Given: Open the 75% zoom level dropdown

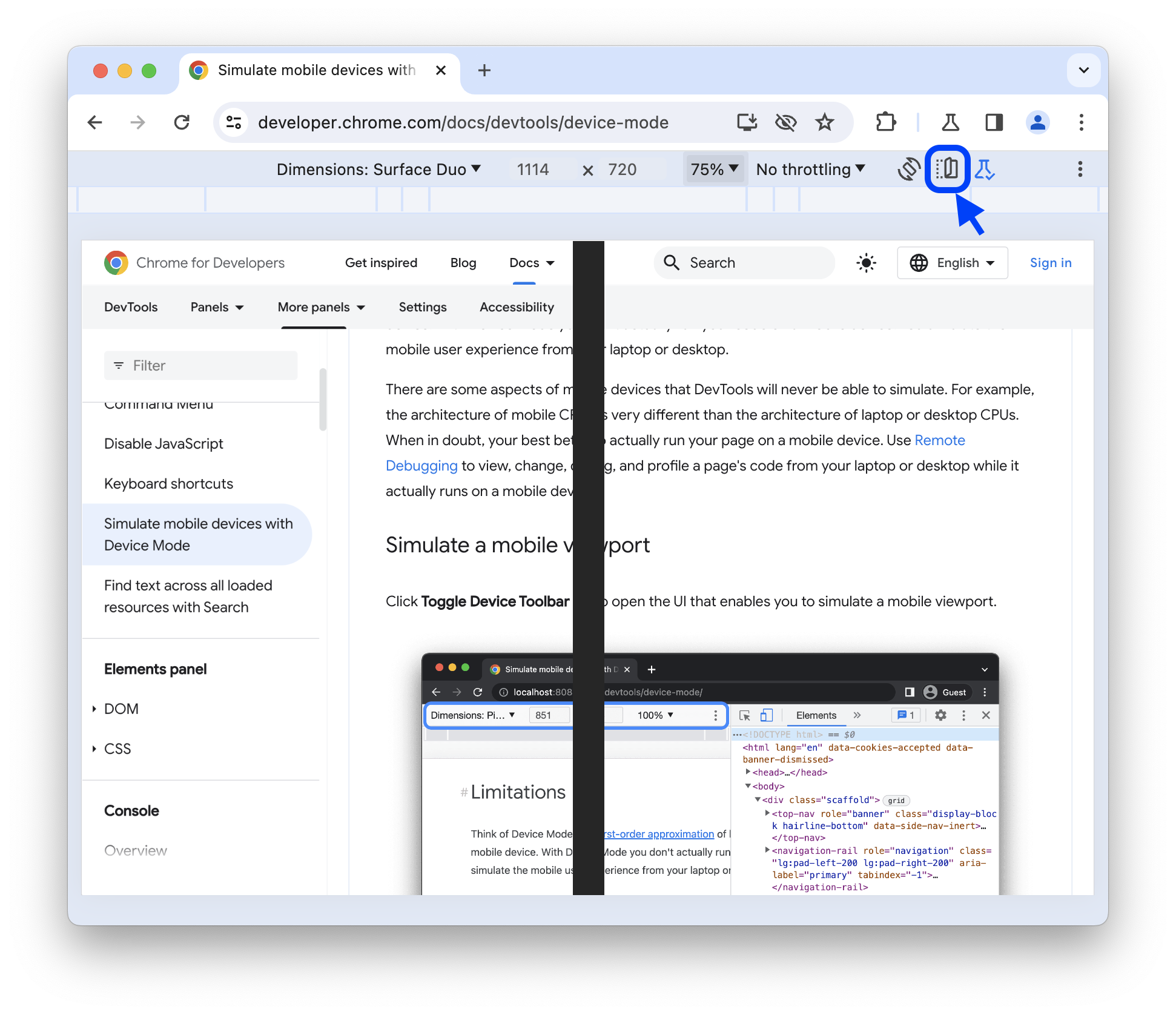Looking at the screenshot, I should point(714,169).
